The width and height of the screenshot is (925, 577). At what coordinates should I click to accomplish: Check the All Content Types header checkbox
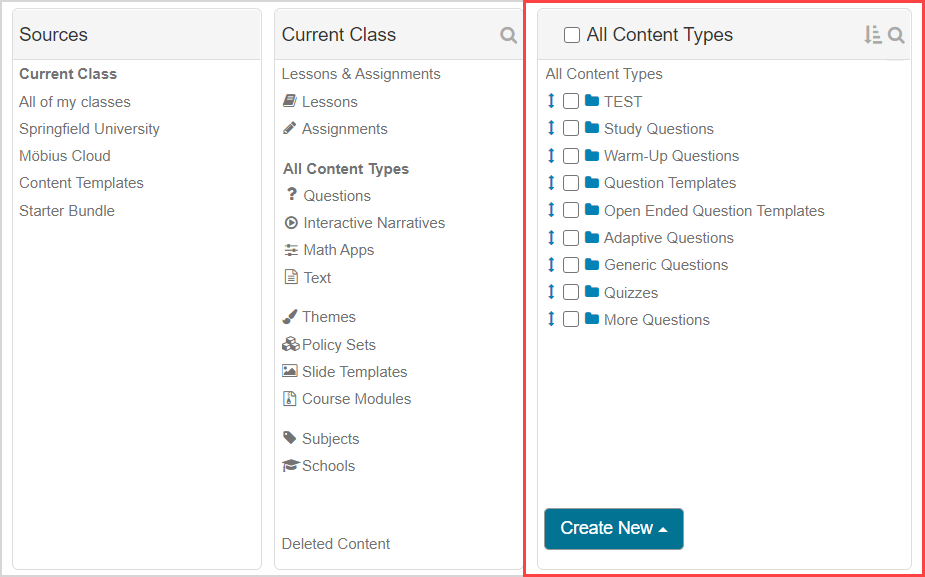coord(572,35)
